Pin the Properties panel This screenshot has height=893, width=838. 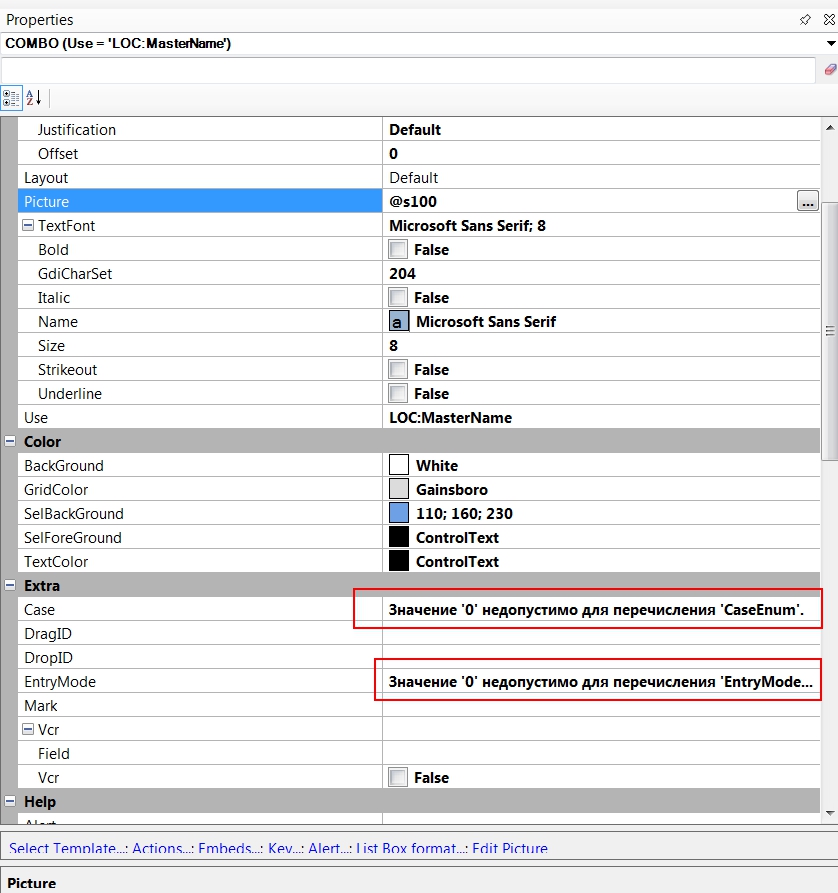(805, 20)
